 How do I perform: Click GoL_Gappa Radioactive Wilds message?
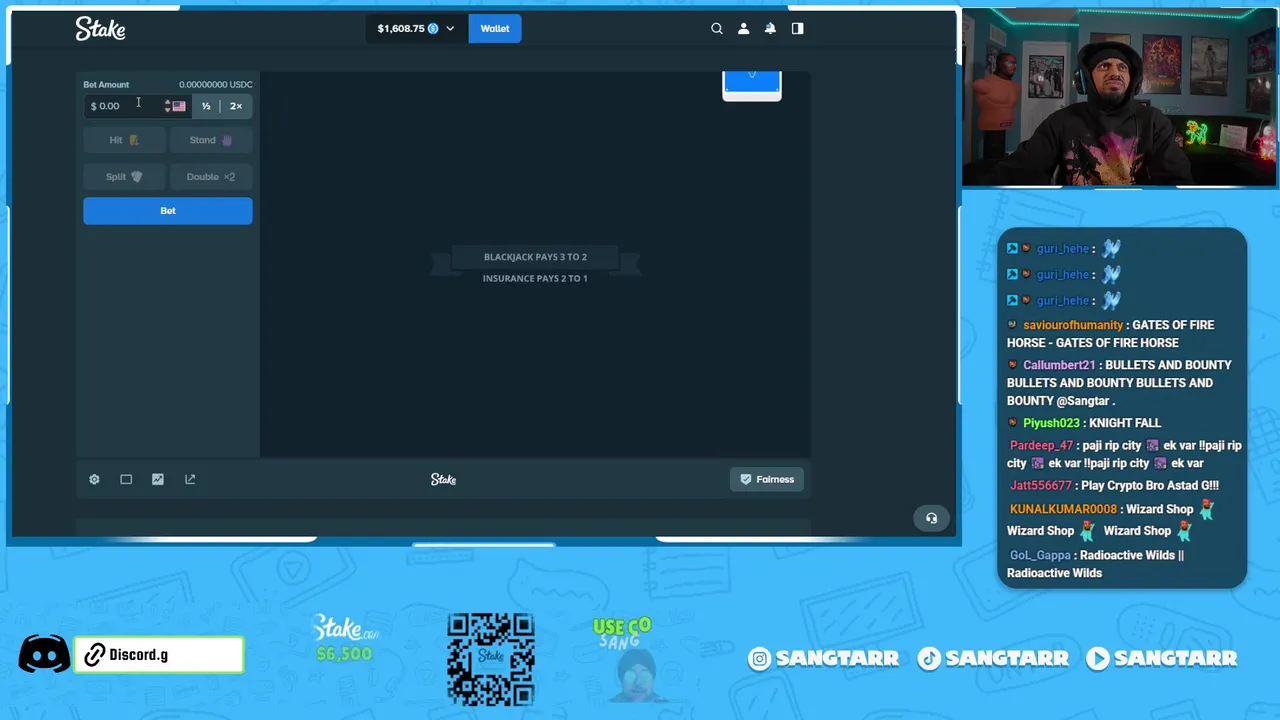[1096, 564]
